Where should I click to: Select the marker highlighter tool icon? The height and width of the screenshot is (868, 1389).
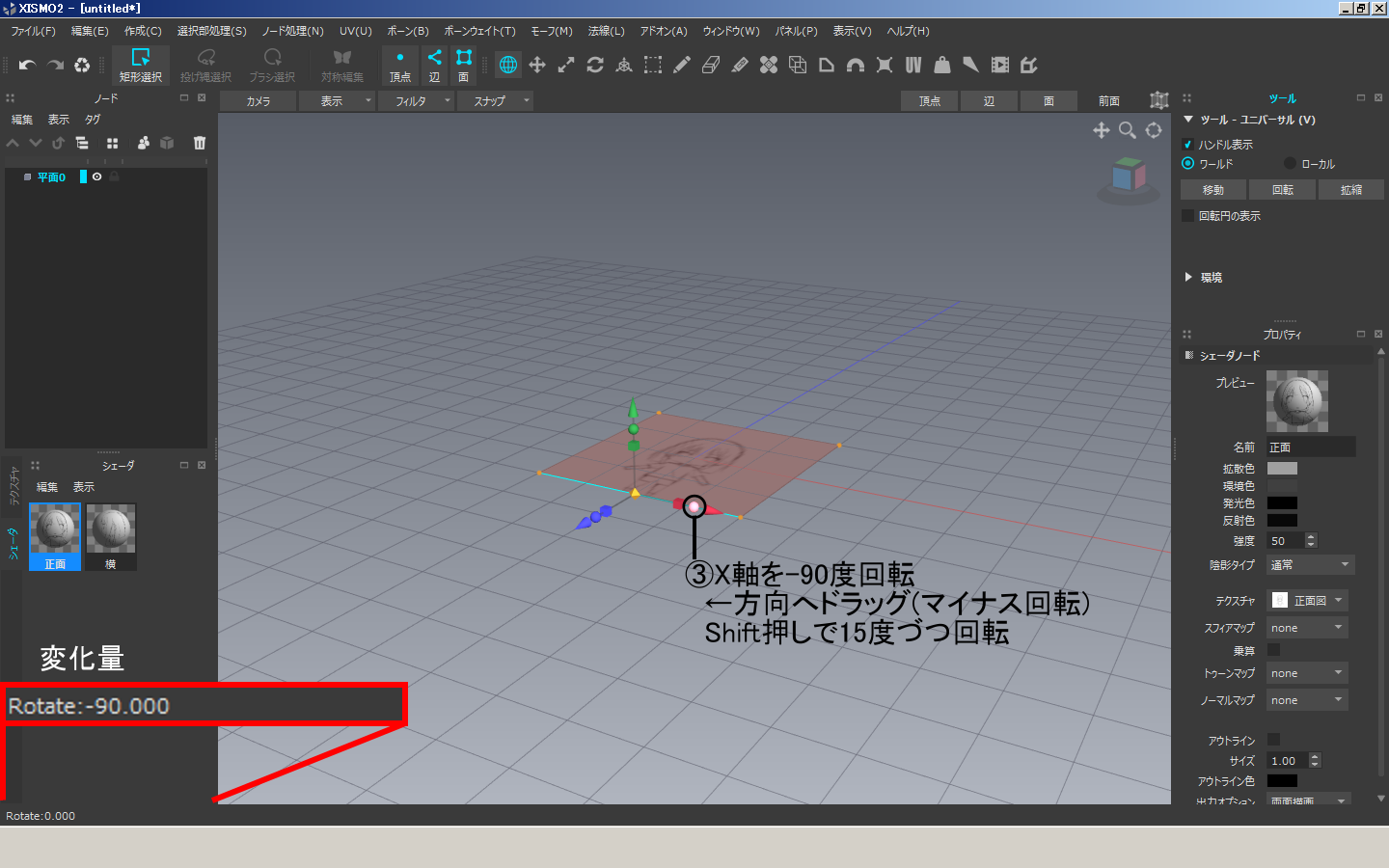pos(740,65)
